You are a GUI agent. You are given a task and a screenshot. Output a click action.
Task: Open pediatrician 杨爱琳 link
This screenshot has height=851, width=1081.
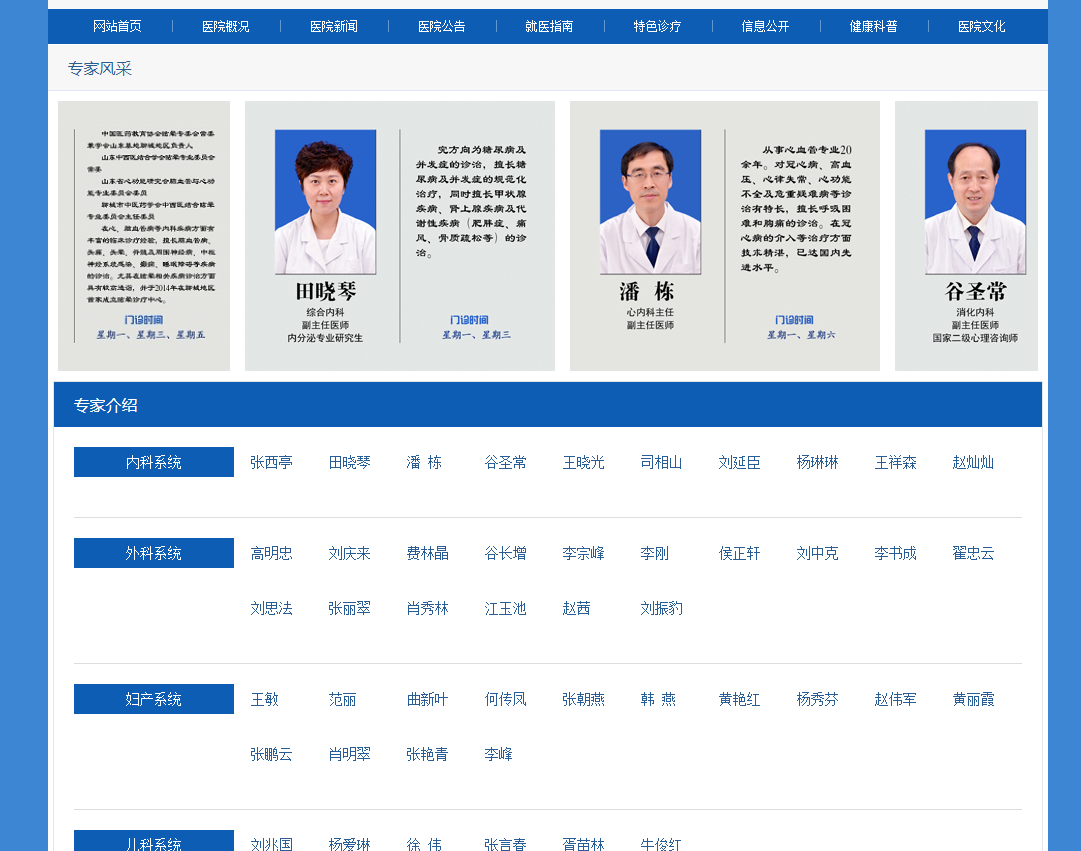[x=350, y=844]
